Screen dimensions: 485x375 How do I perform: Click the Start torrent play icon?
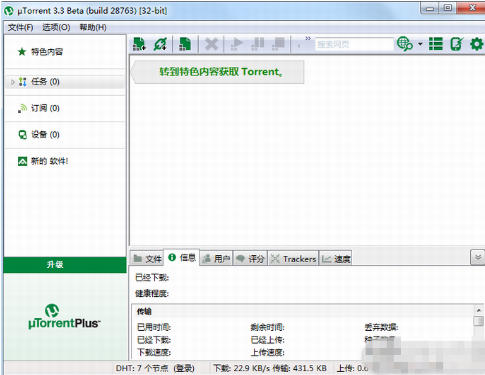[x=236, y=44]
